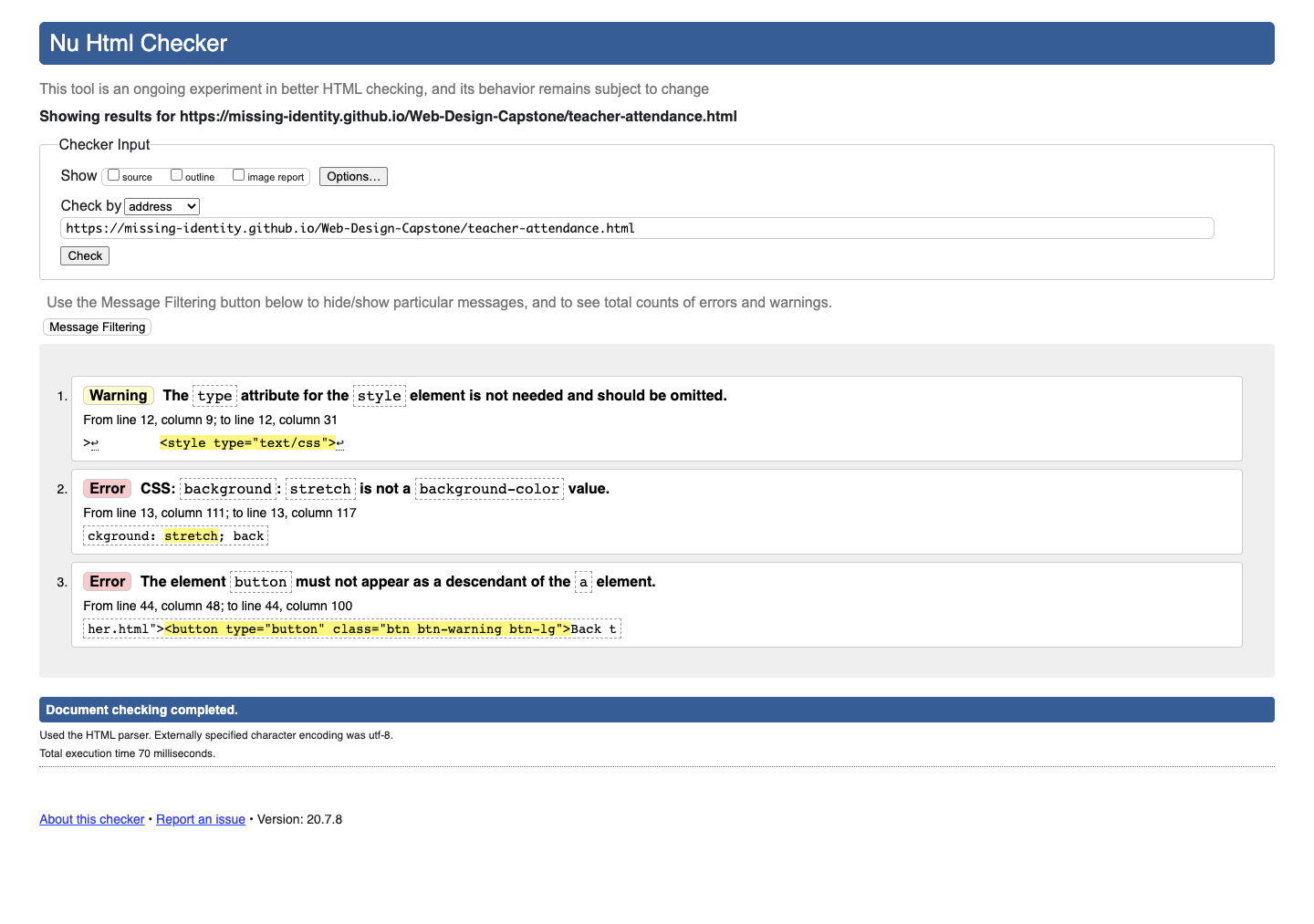1314x924 pixels.
Task: Click the Error badge for CSS background message
Action: [x=108, y=489]
